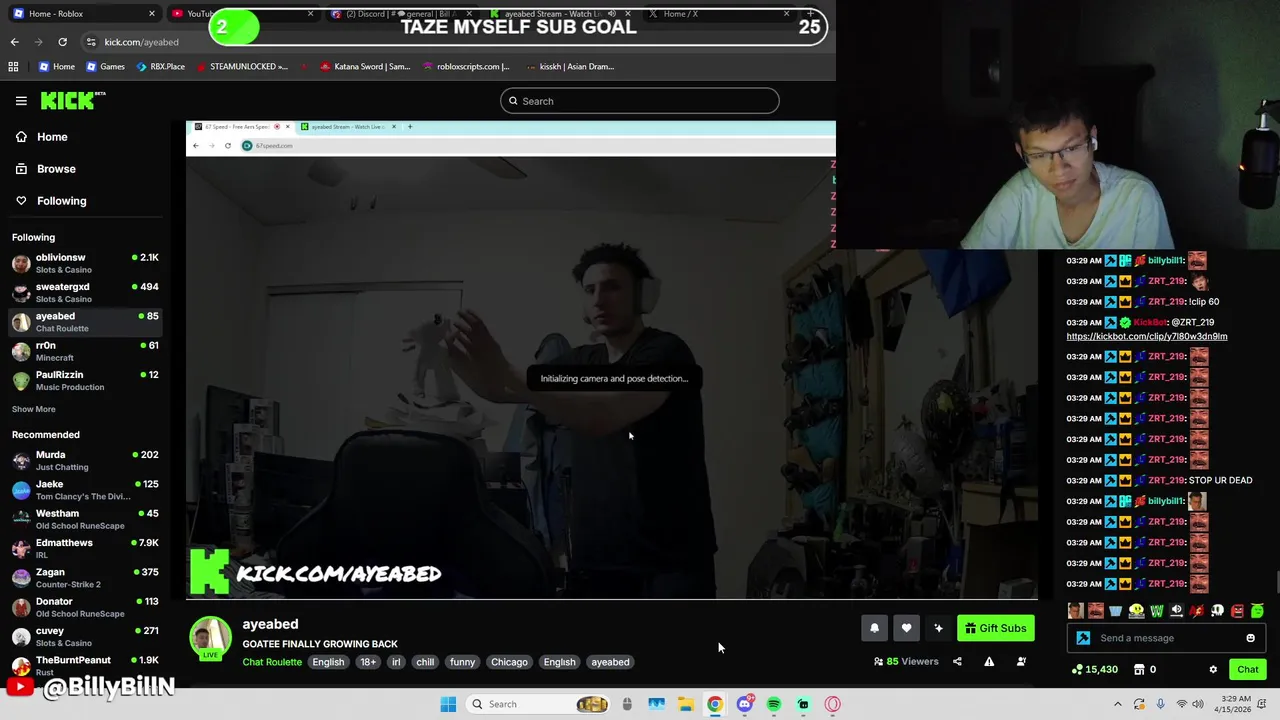Show hidden system tray icons
The width and height of the screenshot is (1280, 720).
(1118, 704)
